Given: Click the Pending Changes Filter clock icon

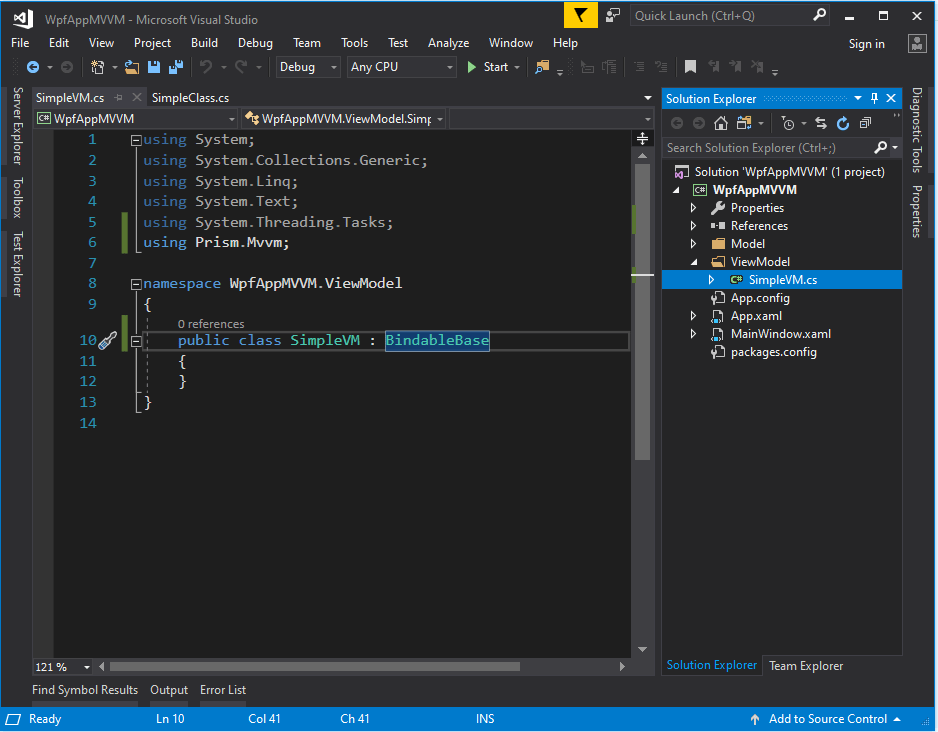Looking at the screenshot, I should pyautogui.click(x=788, y=123).
